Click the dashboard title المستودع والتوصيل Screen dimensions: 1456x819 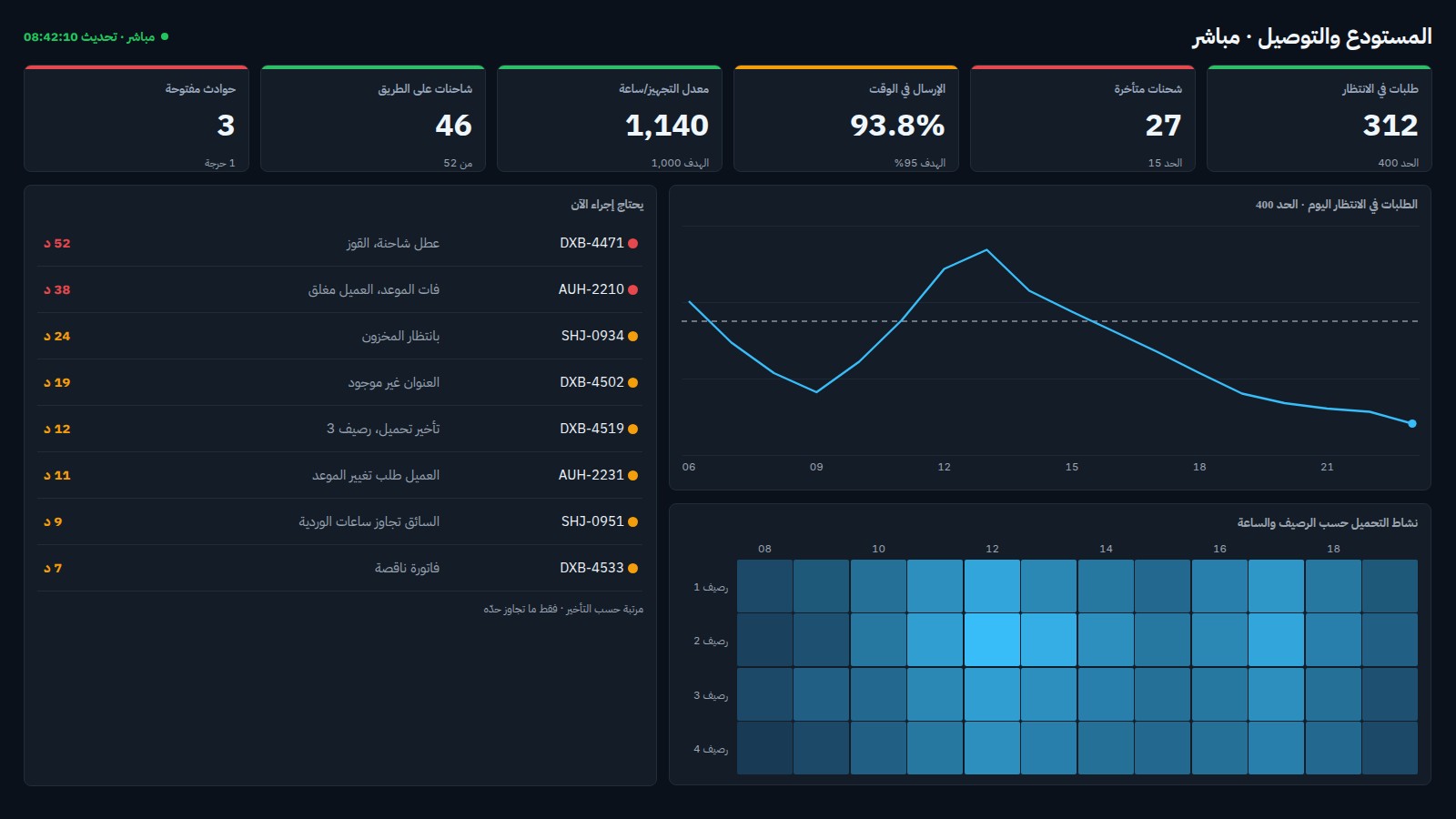[1345, 36]
